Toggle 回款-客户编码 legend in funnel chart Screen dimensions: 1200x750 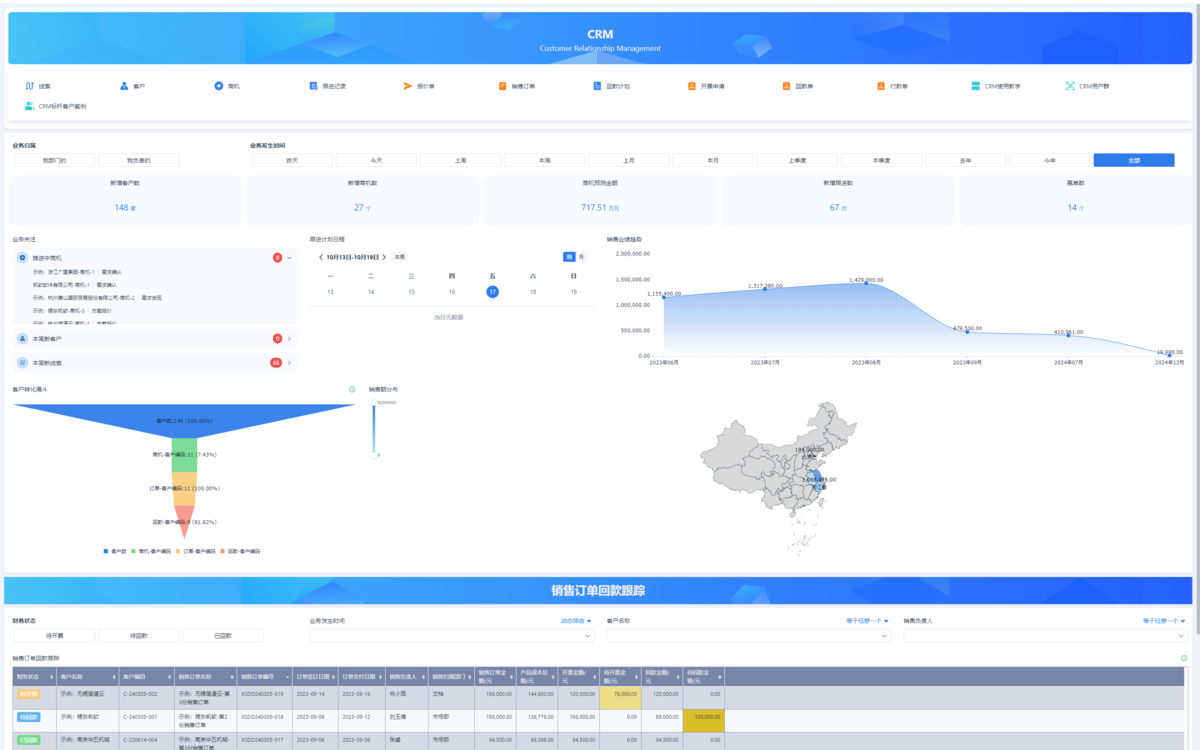[242, 551]
